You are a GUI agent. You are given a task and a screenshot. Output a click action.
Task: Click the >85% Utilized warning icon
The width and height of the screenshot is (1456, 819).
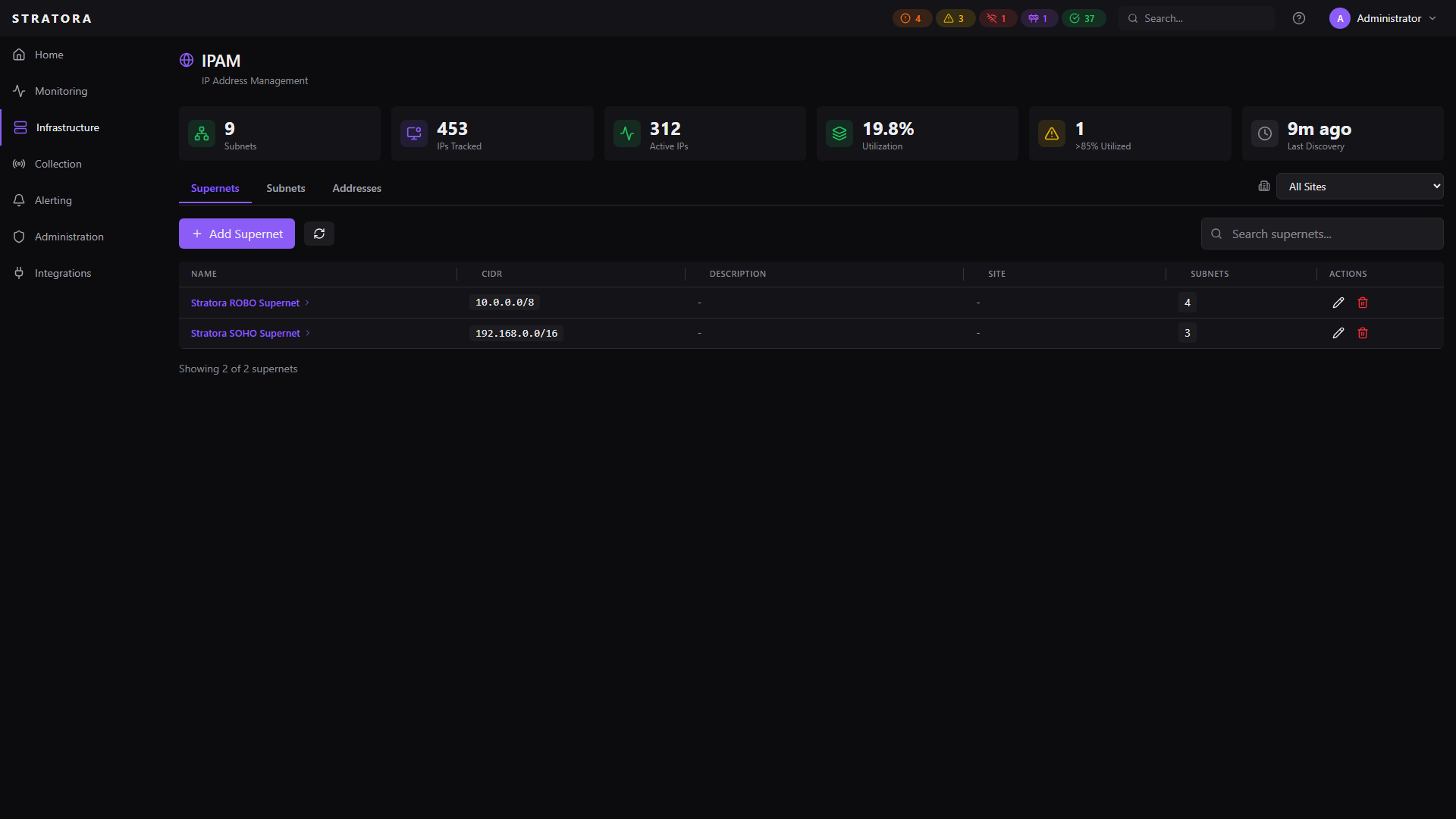[x=1052, y=133]
